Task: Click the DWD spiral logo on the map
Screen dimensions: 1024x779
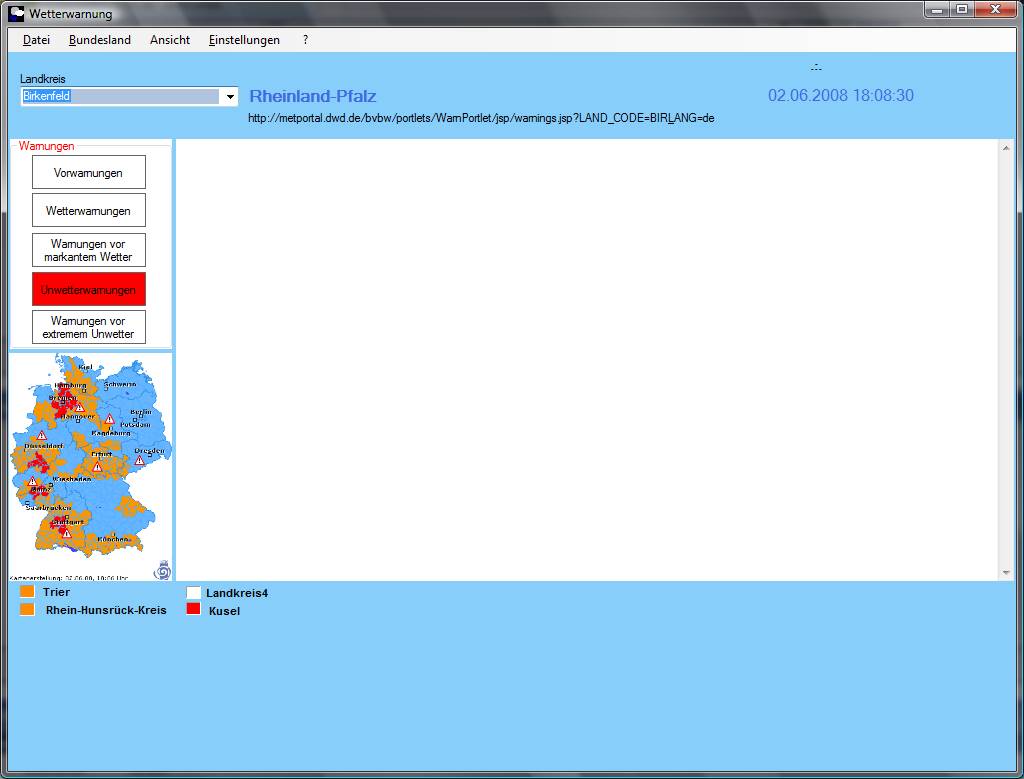Action: click(x=162, y=570)
